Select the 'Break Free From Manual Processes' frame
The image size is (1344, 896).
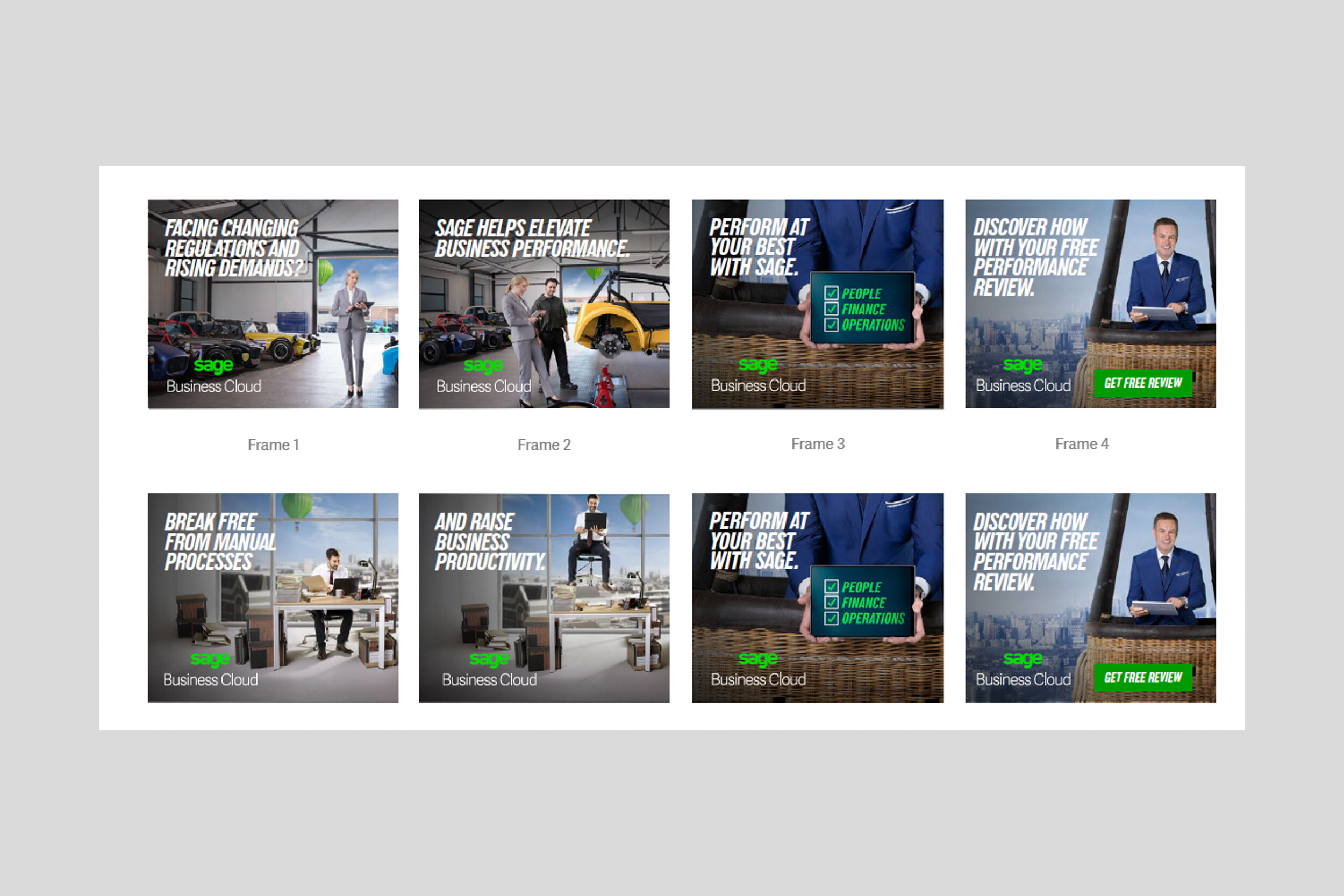[x=273, y=598]
